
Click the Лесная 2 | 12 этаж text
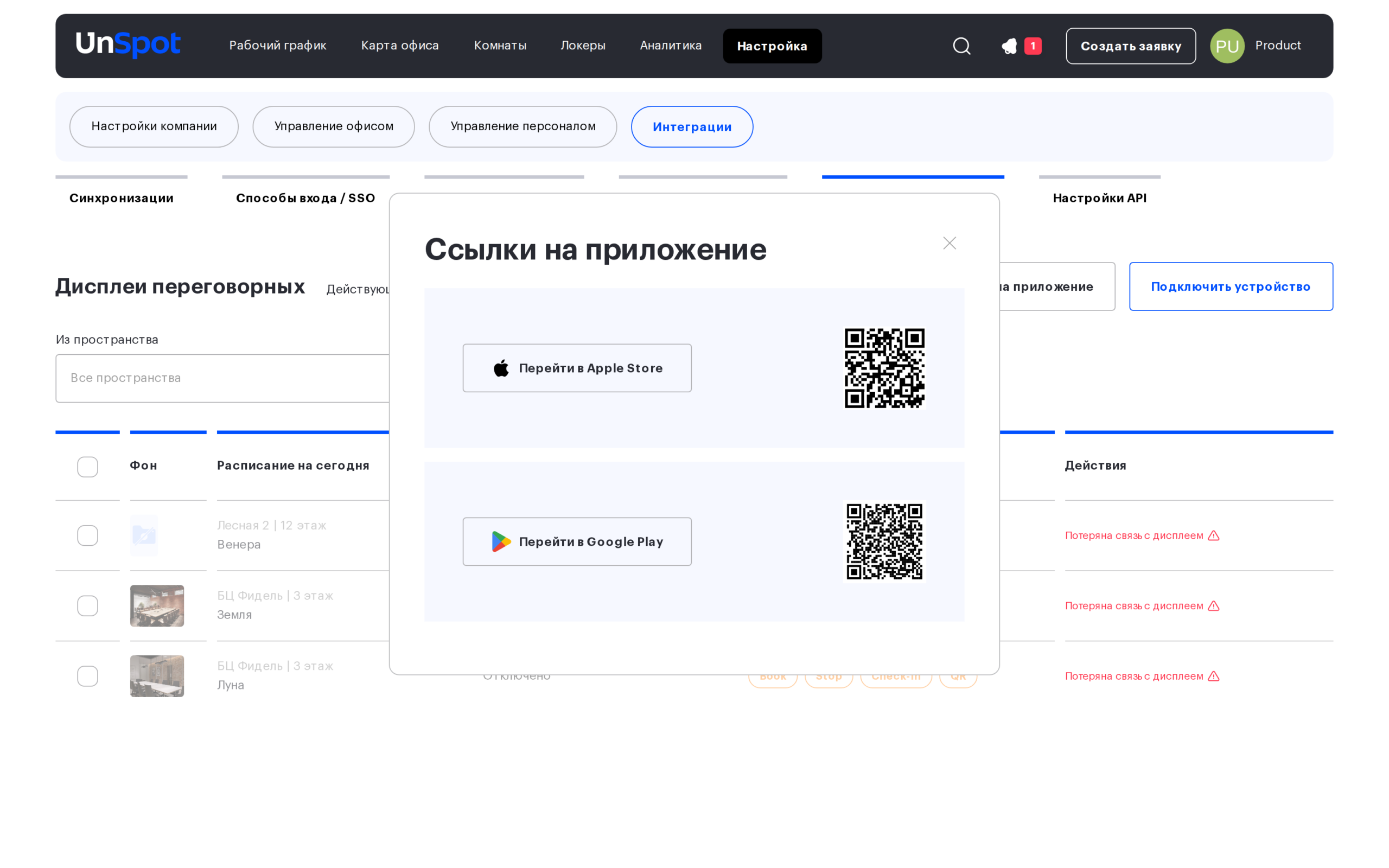271,525
